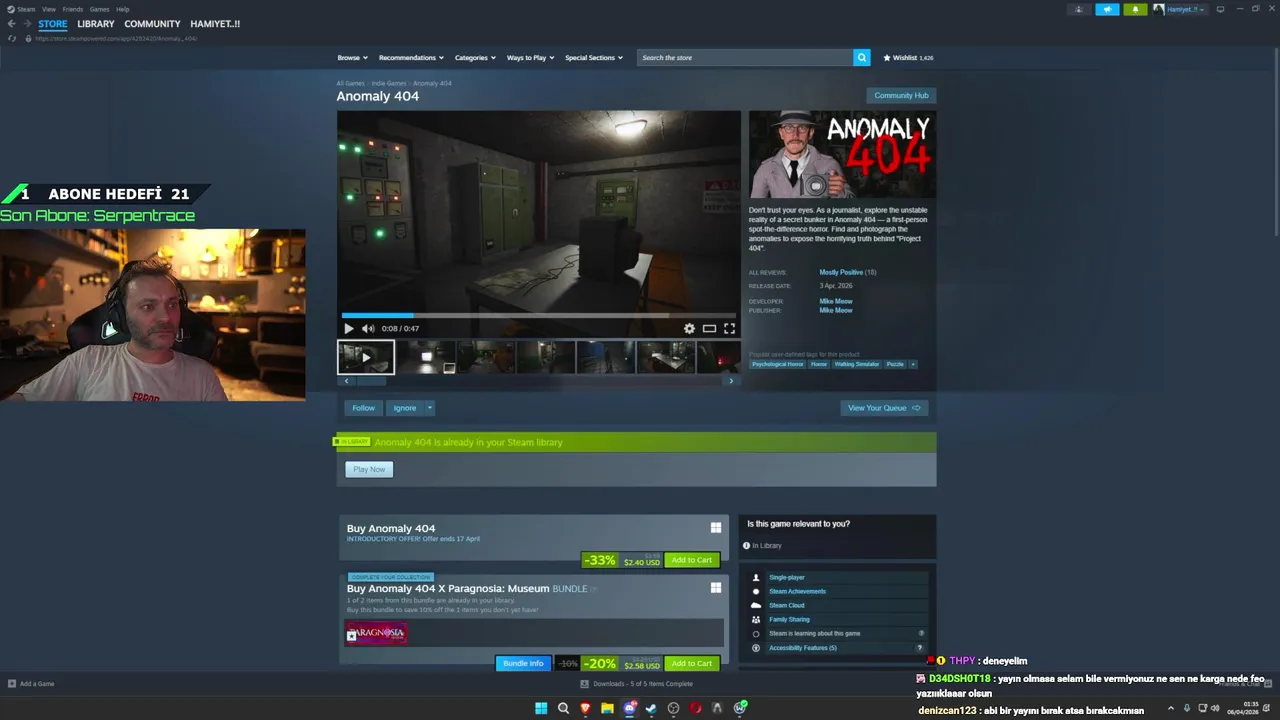Screen dimensions: 1280x720
Task: Click the Accessibility Features icon
Action: pyautogui.click(x=756, y=648)
